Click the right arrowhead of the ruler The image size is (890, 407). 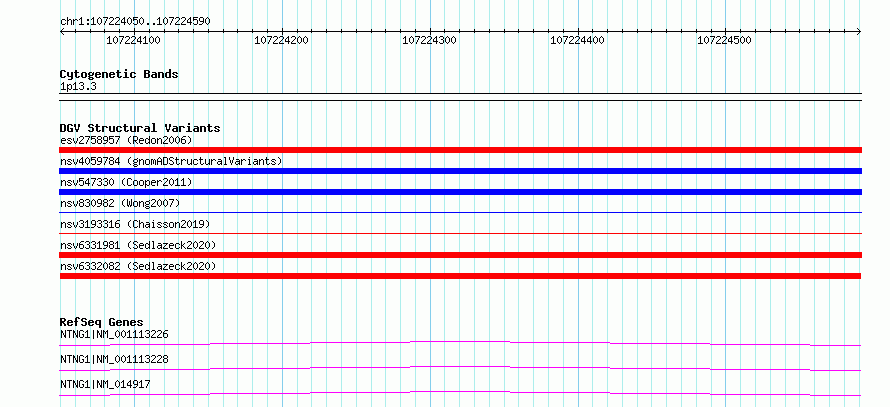(859, 32)
